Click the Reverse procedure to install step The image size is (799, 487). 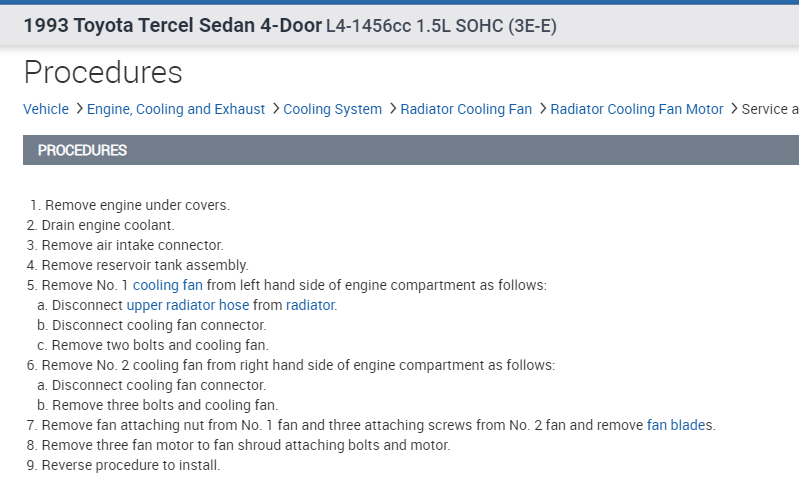[x=130, y=465]
